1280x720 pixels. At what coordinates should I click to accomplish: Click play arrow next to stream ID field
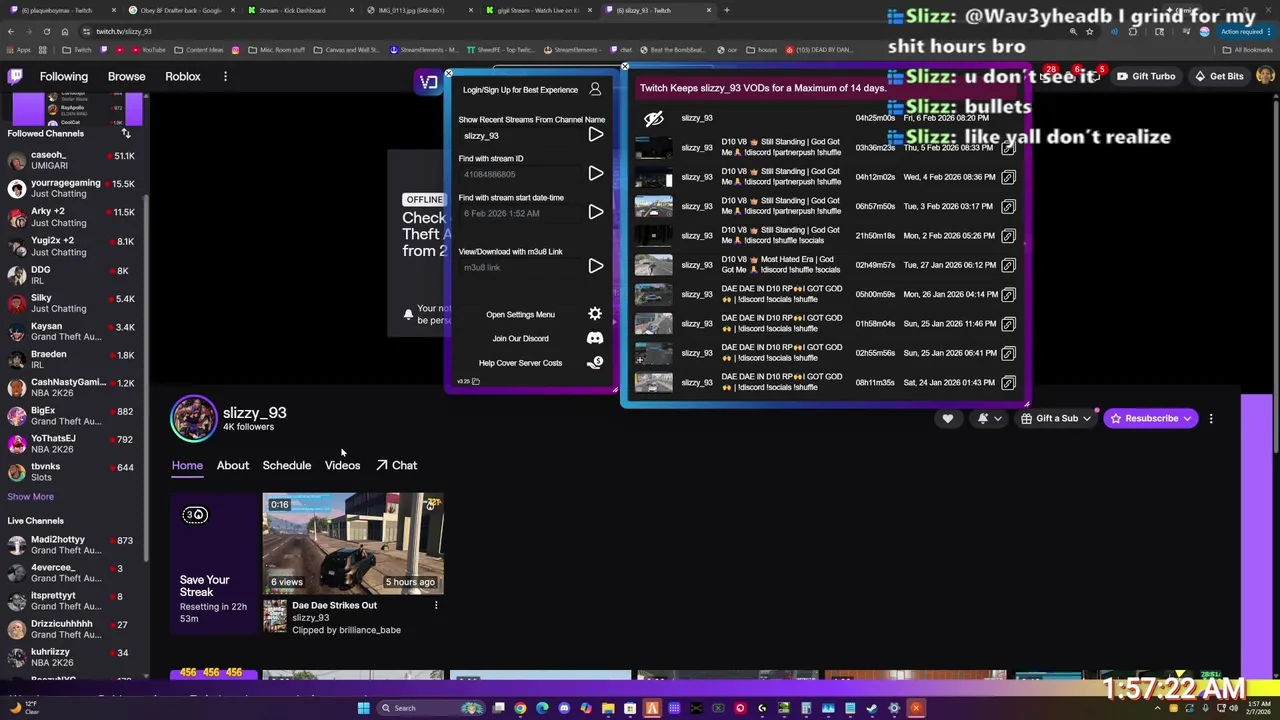[596, 174]
